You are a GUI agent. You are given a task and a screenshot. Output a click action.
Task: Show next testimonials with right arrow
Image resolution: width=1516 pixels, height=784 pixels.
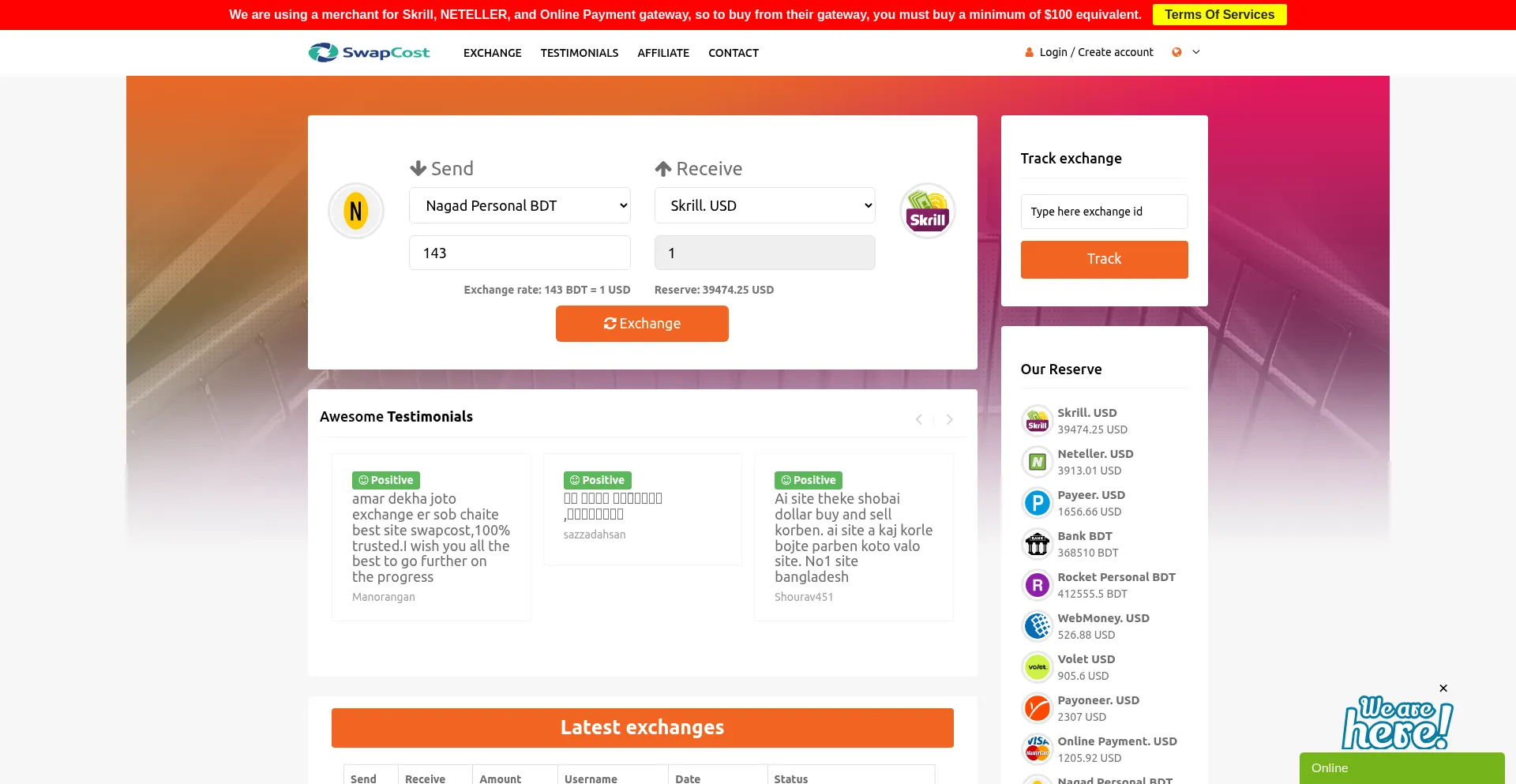[950, 419]
